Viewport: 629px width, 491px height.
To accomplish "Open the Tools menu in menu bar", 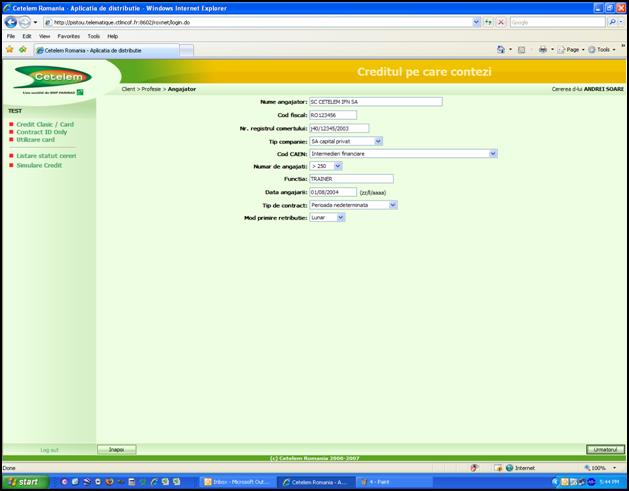I will (x=93, y=36).
